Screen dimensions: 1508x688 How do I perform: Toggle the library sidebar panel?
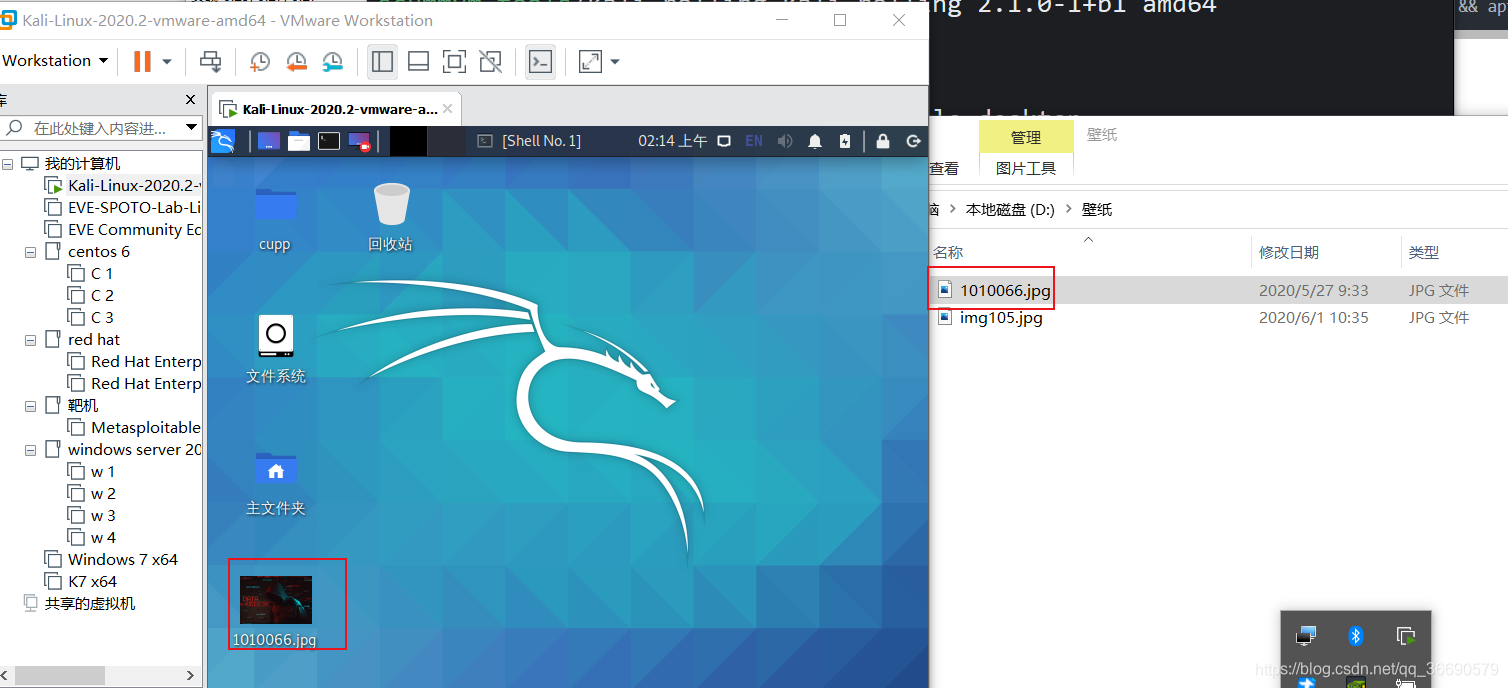[381, 61]
